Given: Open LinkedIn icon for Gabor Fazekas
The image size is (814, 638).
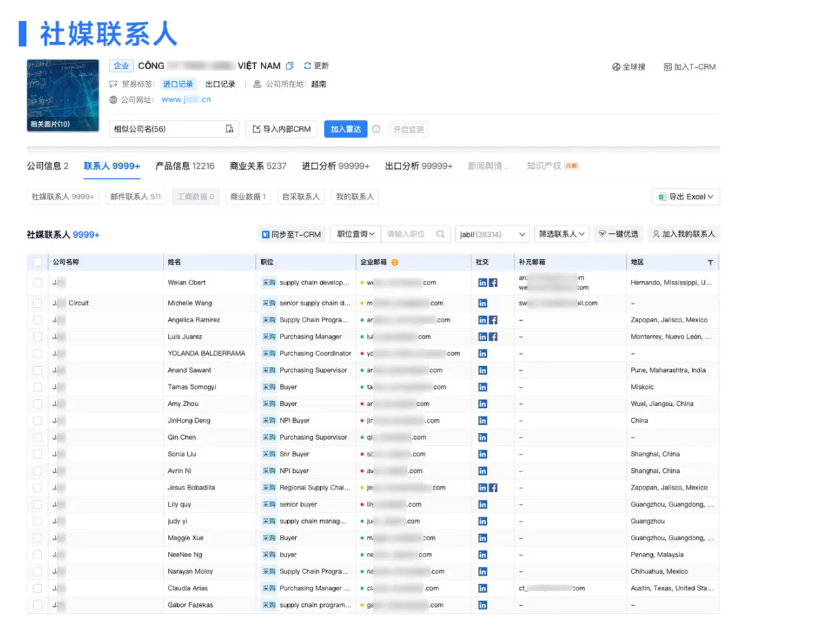Looking at the screenshot, I should point(482,605).
